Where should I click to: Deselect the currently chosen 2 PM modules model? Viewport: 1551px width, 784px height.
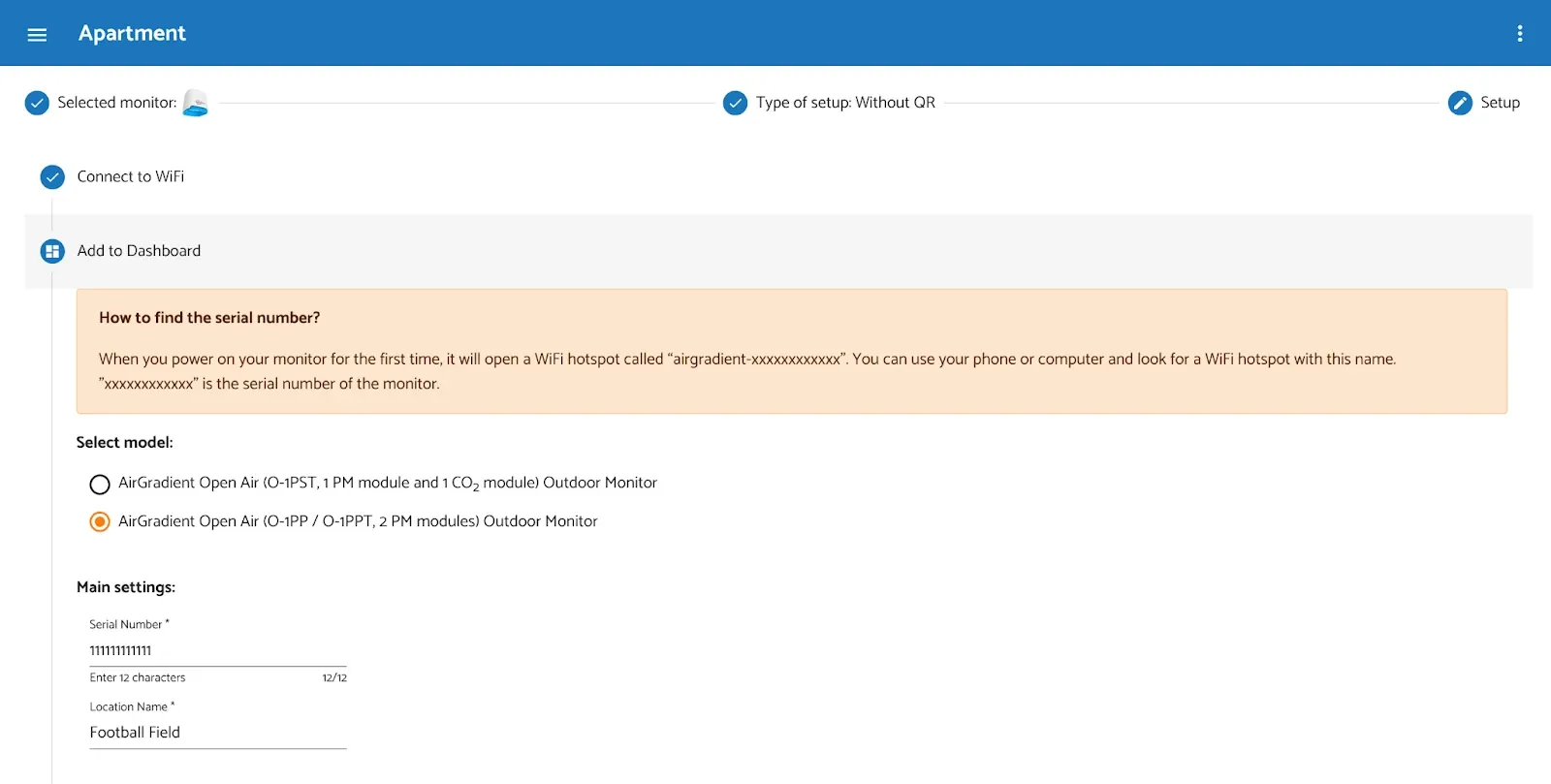tap(99, 521)
